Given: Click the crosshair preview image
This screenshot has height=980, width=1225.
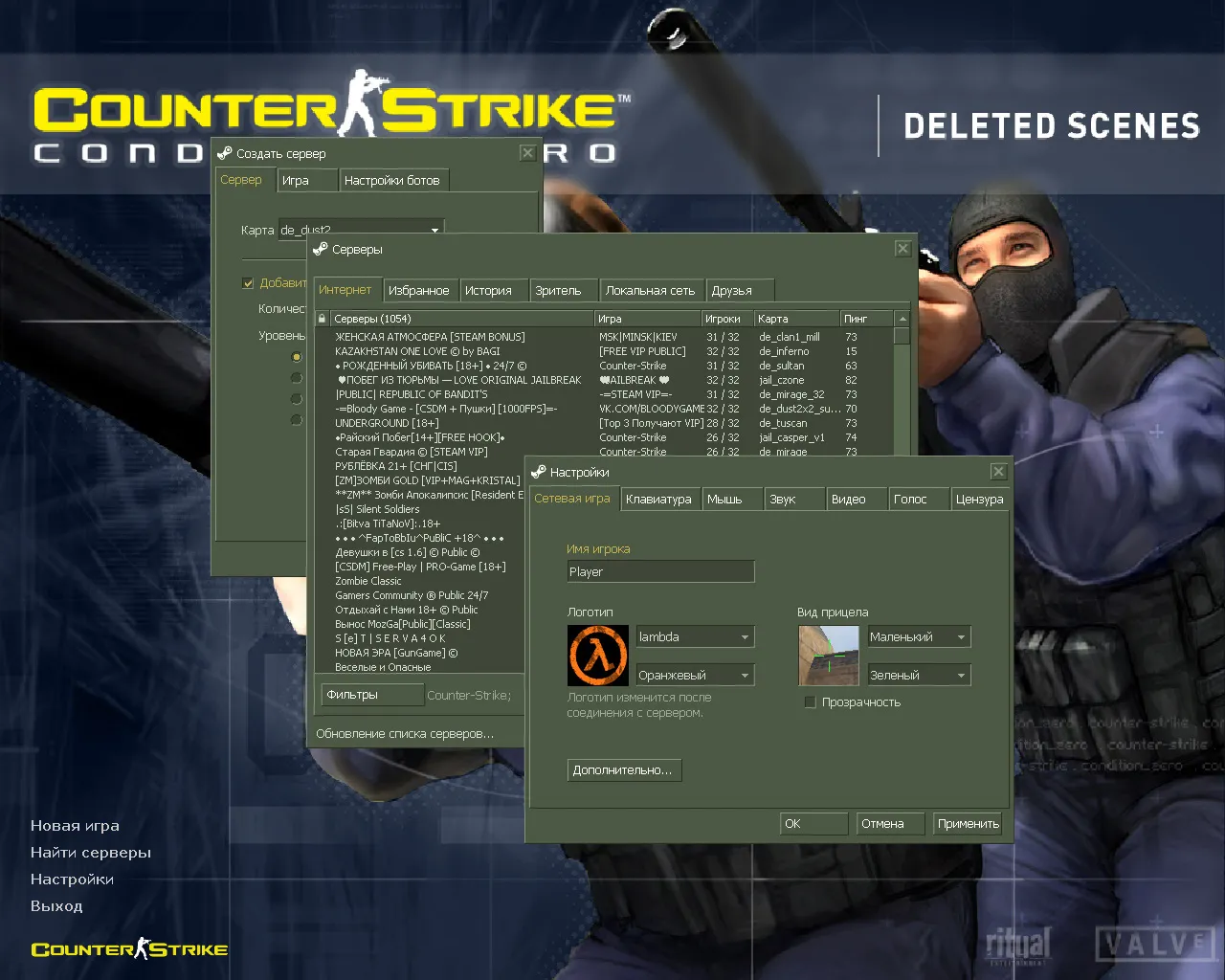Looking at the screenshot, I should click(829, 656).
